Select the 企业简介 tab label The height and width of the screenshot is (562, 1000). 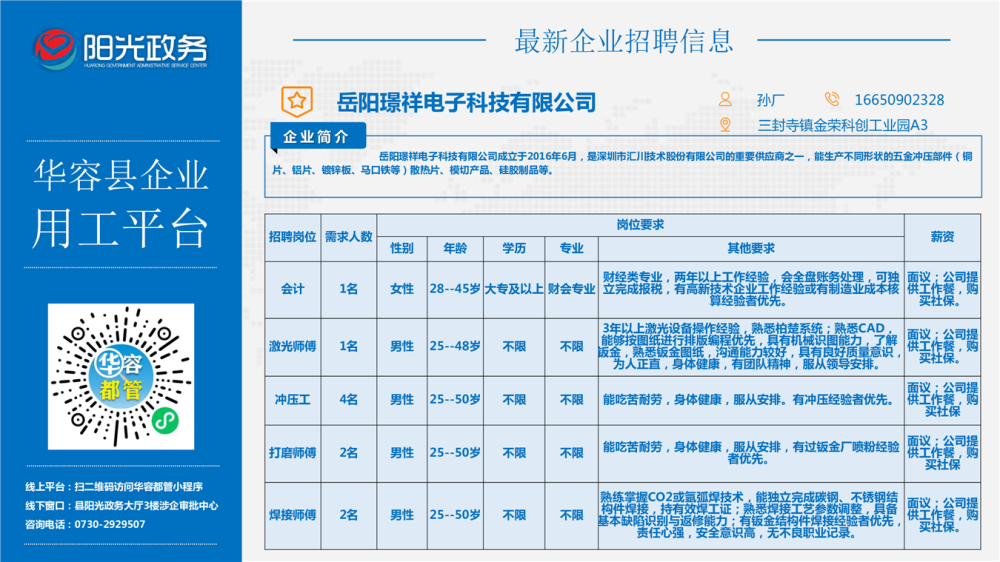tap(316, 137)
